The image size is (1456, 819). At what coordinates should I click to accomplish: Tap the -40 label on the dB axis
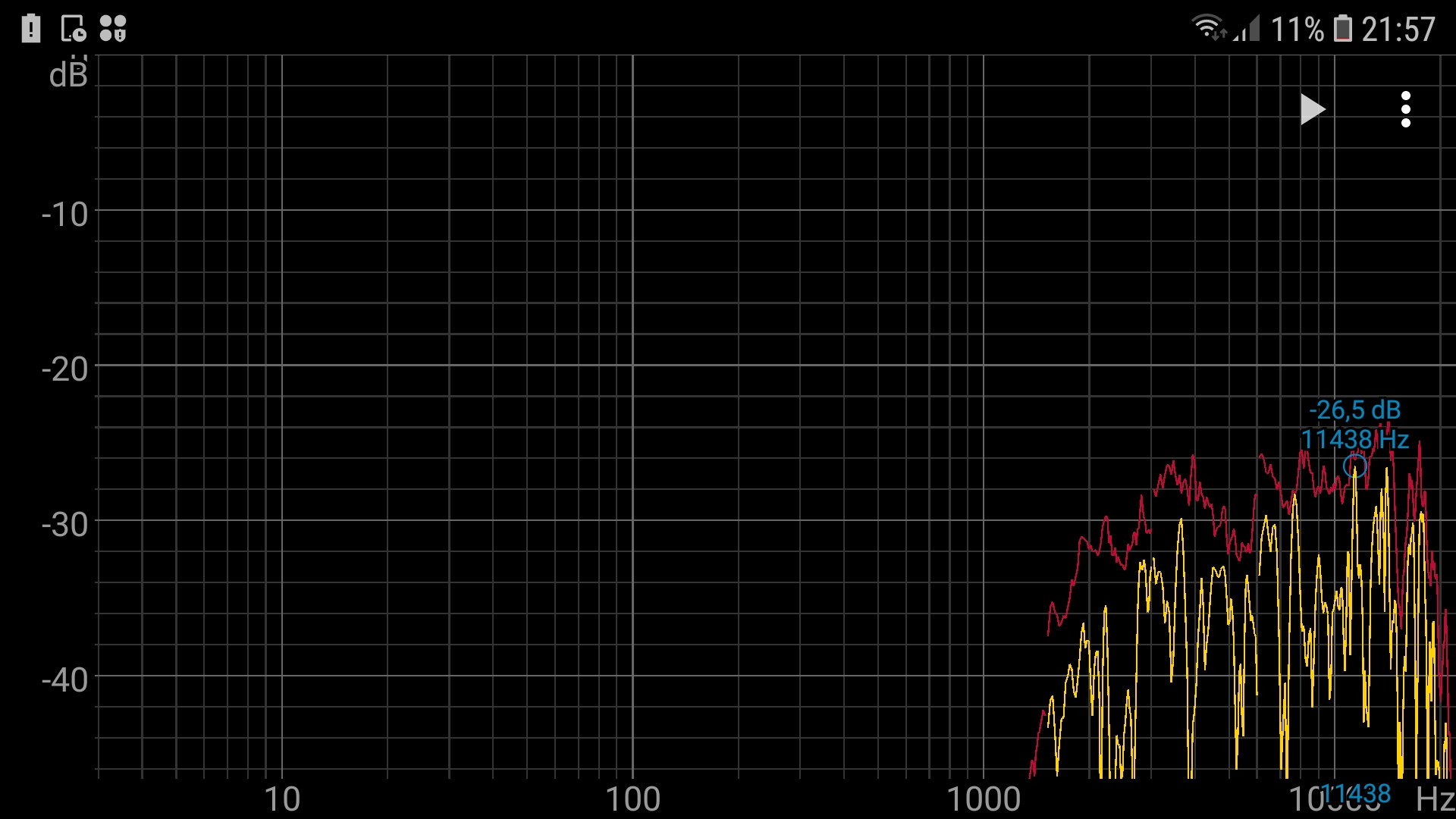click(x=65, y=679)
